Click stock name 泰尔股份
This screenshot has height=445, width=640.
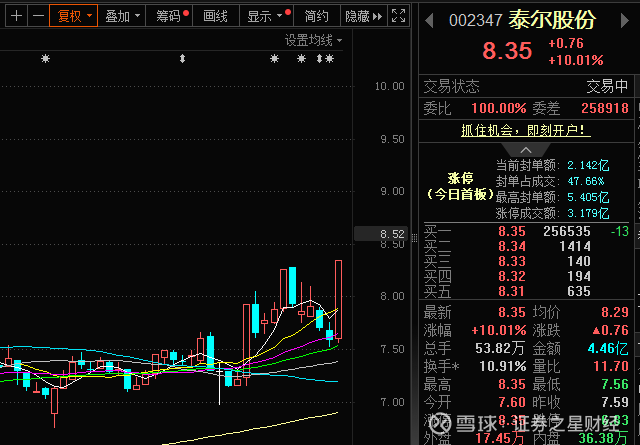click(x=552, y=20)
